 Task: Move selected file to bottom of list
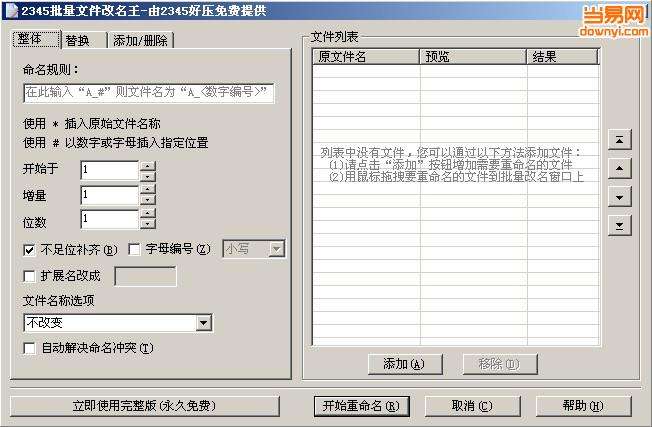620,225
